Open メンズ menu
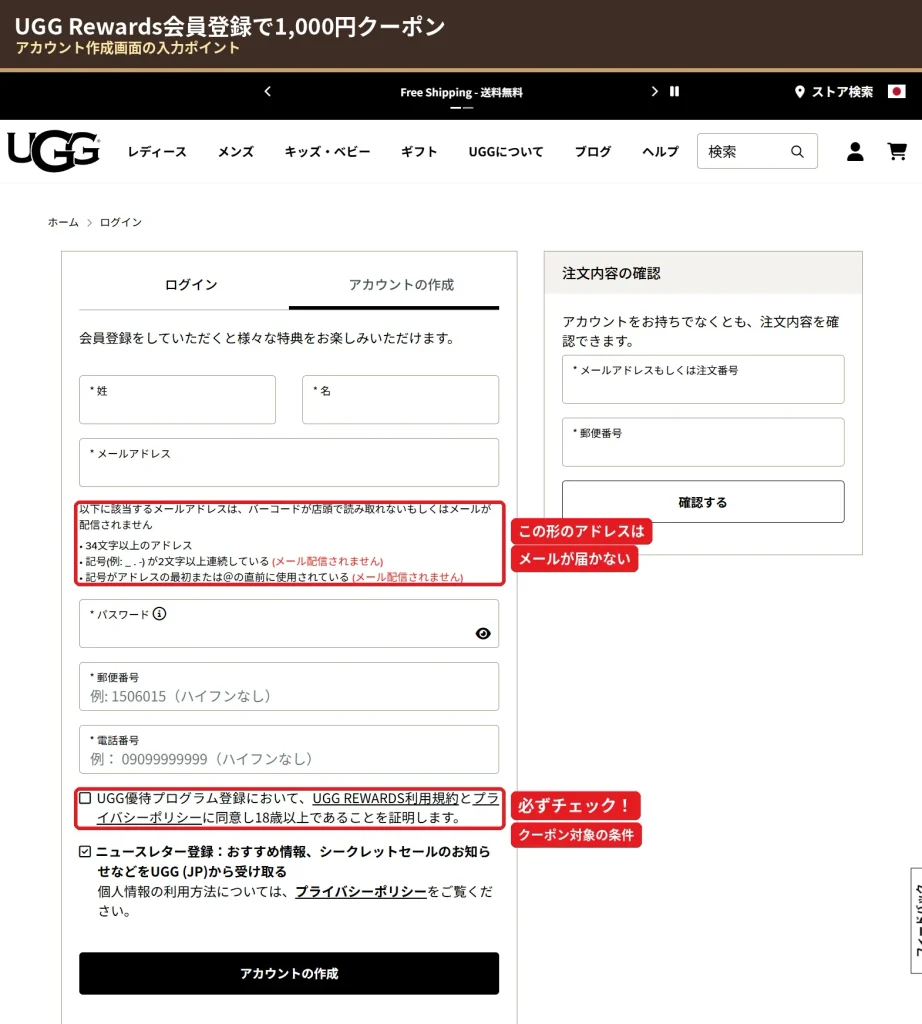The image size is (922, 1024). tap(236, 152)
